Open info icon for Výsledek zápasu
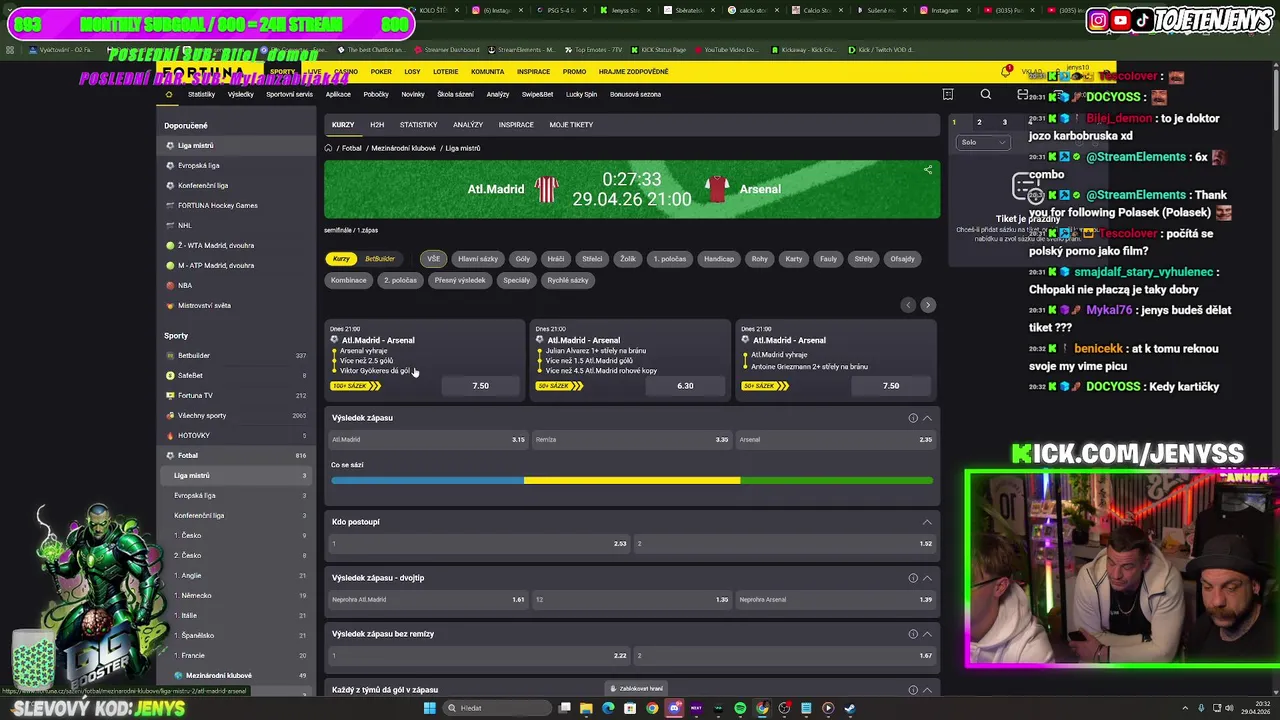The width and height of the screenshot is (1280, 720). point(913,418)
